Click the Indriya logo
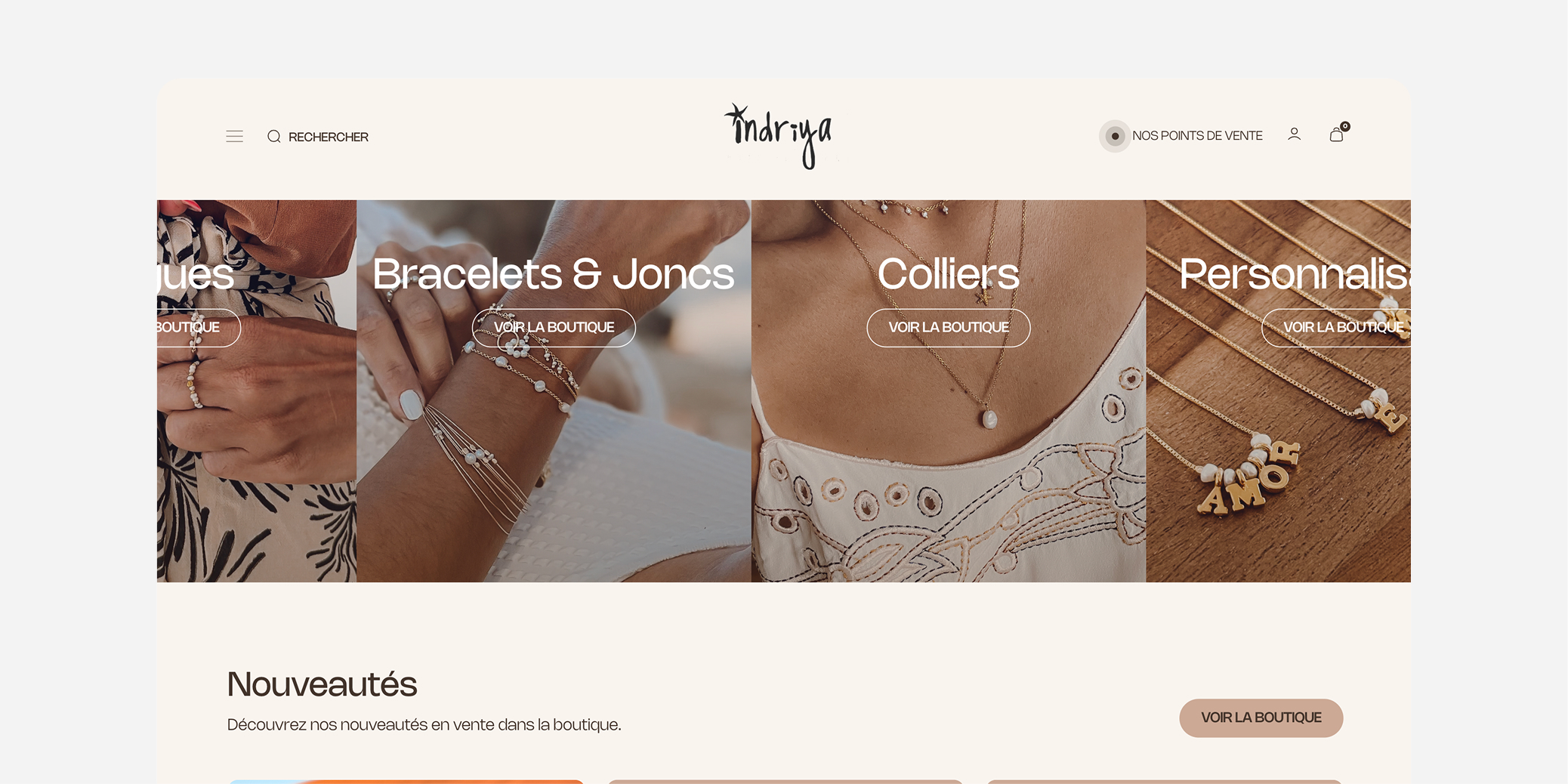Viewport: 1568px width, 784px height. (779, 137)
